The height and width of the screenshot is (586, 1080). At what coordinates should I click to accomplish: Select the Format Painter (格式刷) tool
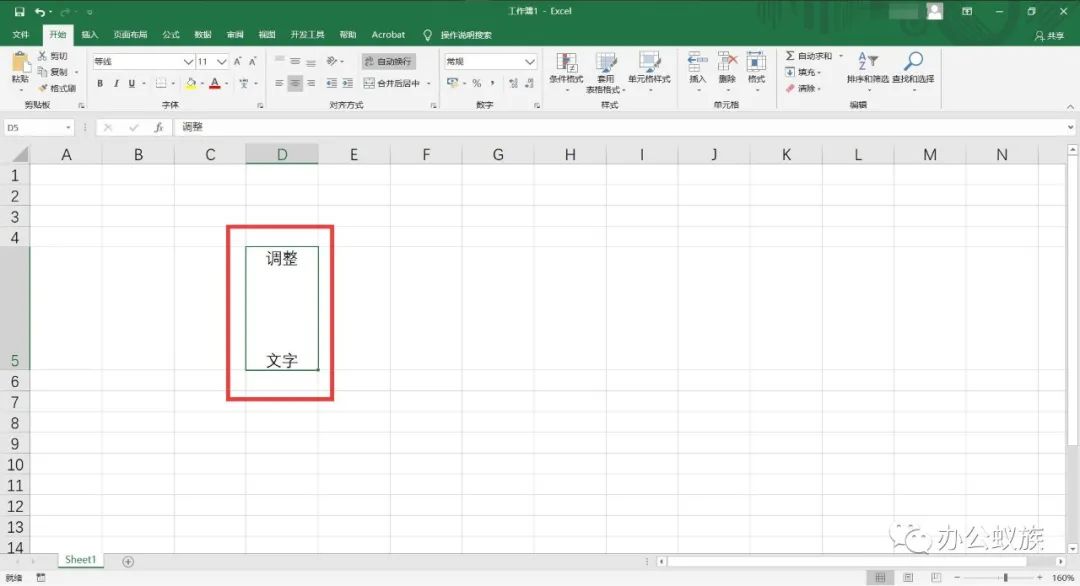pos(56,88)
